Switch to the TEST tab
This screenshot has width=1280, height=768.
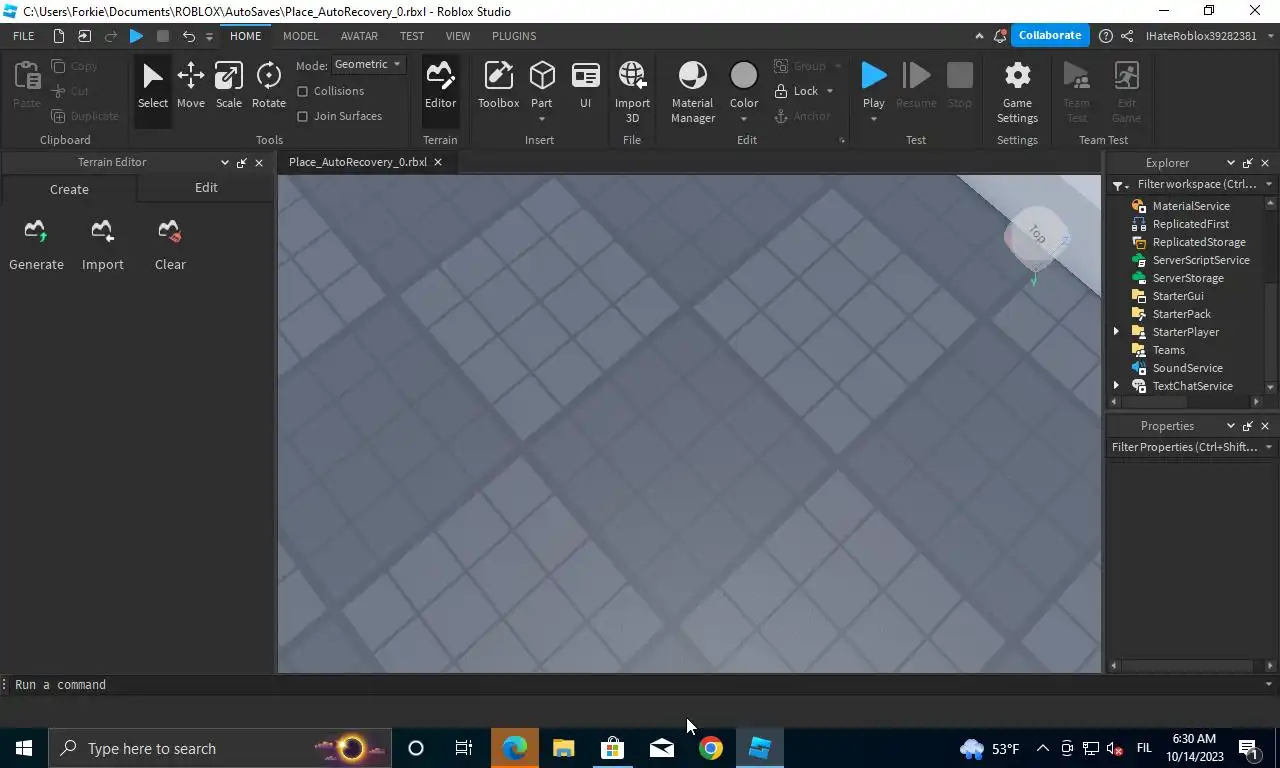(412, 36)
